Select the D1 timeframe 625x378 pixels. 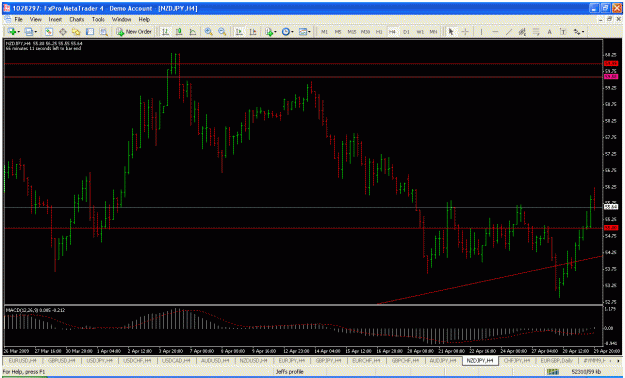(x=406, y=32)
